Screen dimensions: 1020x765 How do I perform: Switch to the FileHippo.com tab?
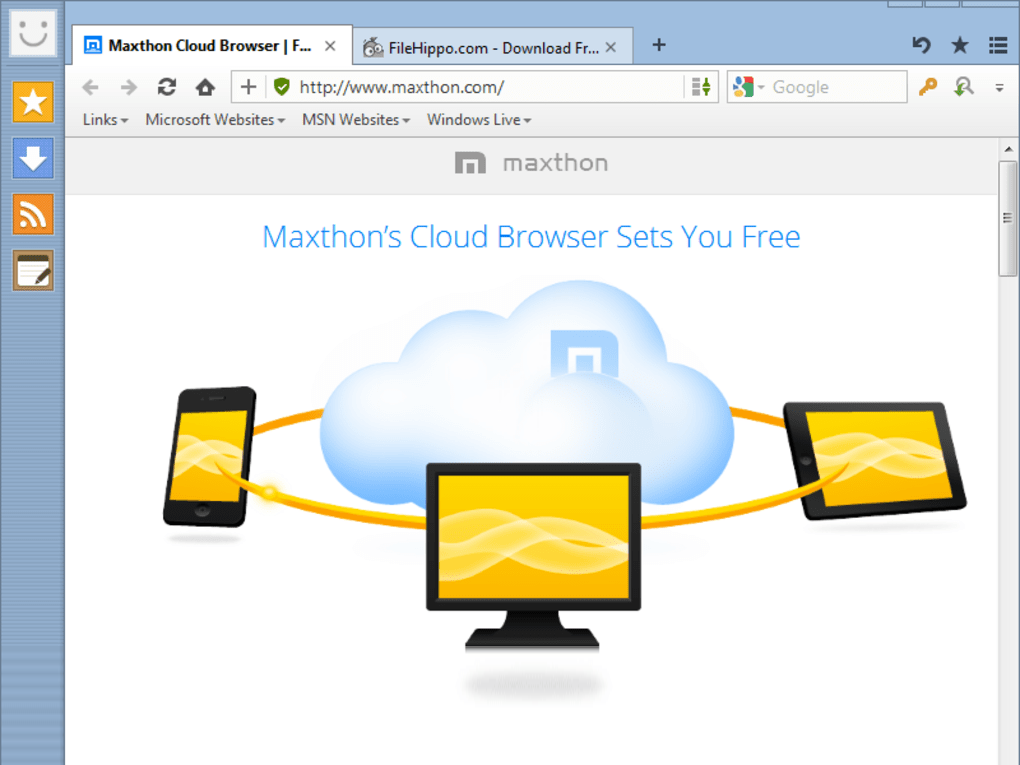[492, 47]
